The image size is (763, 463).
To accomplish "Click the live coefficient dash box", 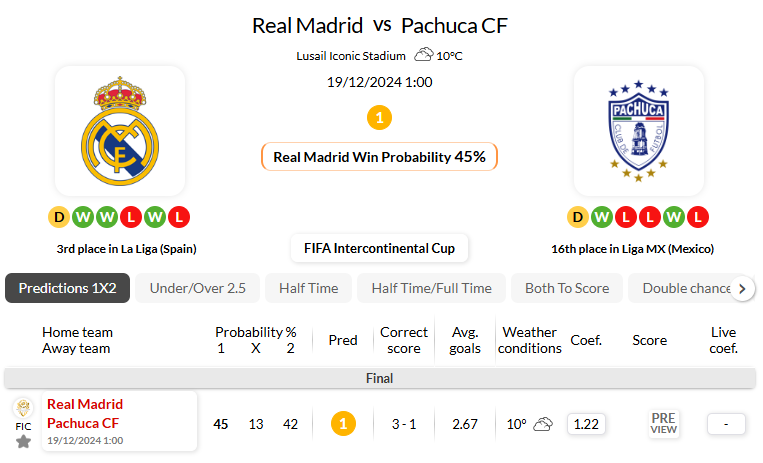I will click(726, 424).
